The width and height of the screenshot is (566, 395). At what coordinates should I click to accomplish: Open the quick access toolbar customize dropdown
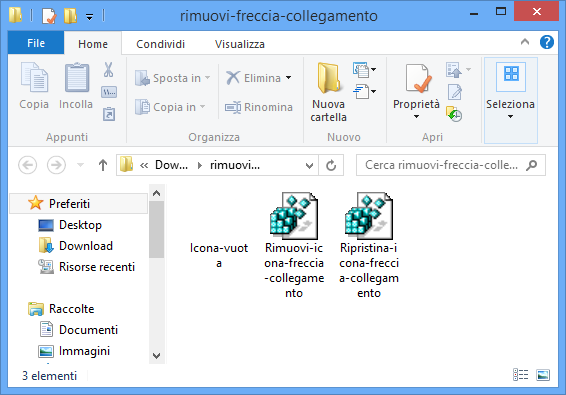coord(89,16)
